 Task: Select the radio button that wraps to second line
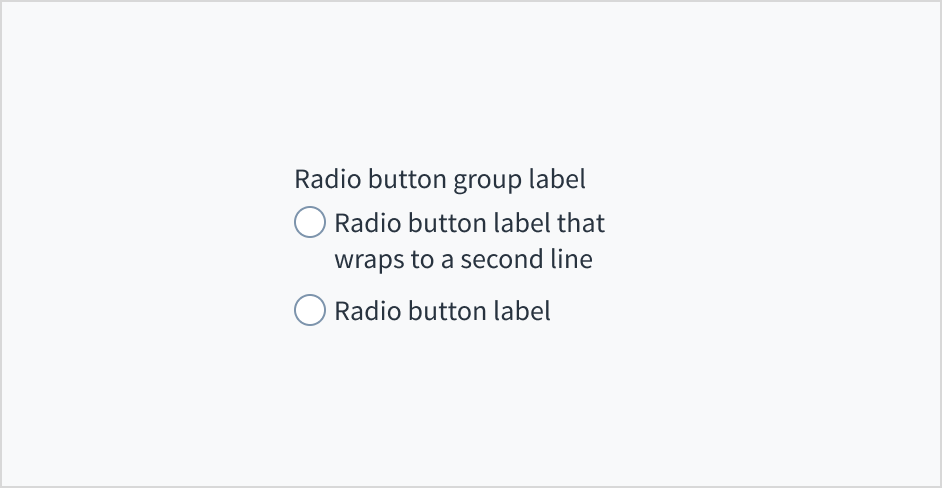coord(310,222)
